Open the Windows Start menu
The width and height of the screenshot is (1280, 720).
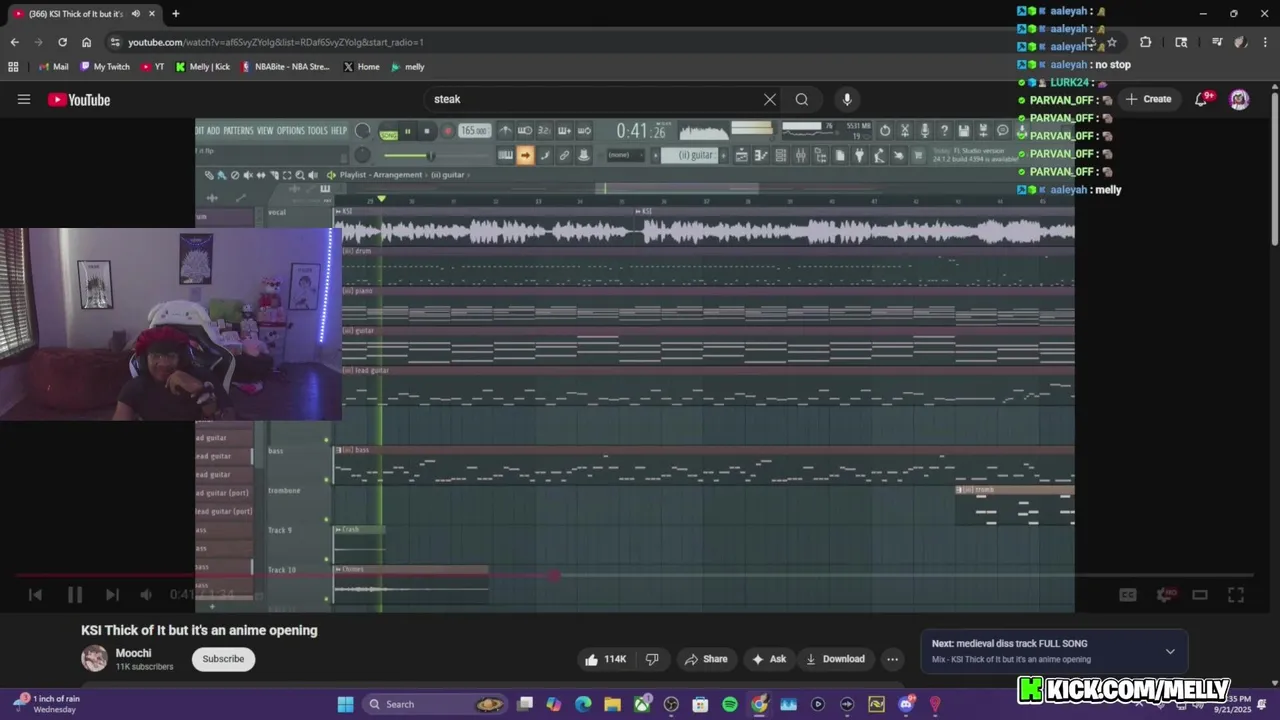pos(345,704)
